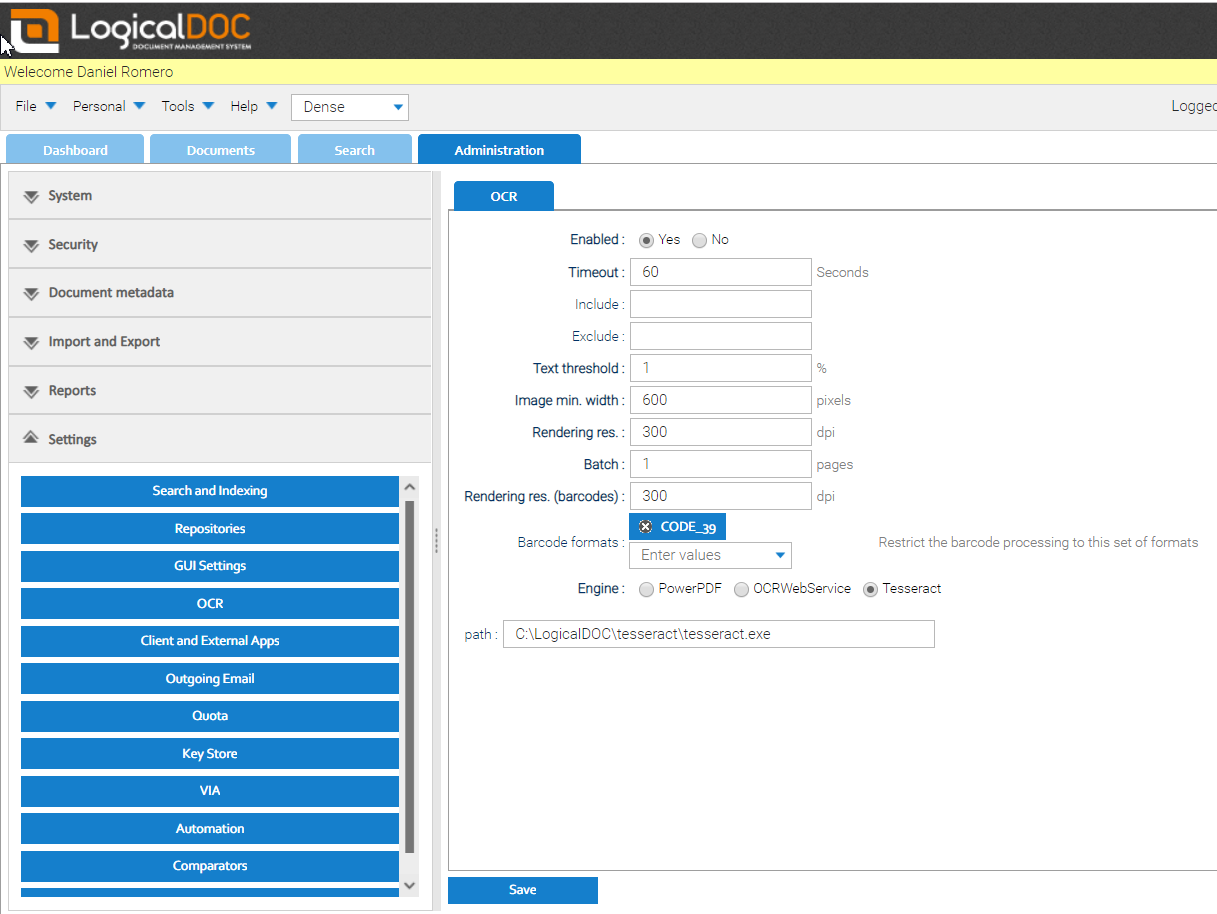Open the barcode formats Enter values dropdown
Viewport: 1217px width, 914px height.
(x=710, y=555)
